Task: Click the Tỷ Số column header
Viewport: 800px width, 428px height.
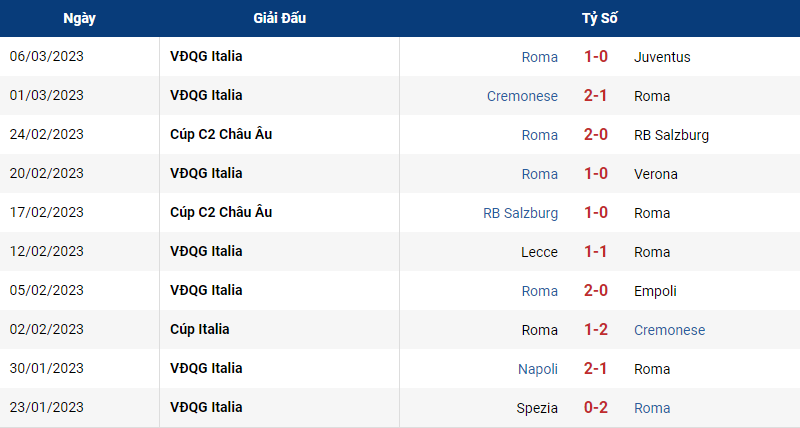Action: tap(599, 18)
